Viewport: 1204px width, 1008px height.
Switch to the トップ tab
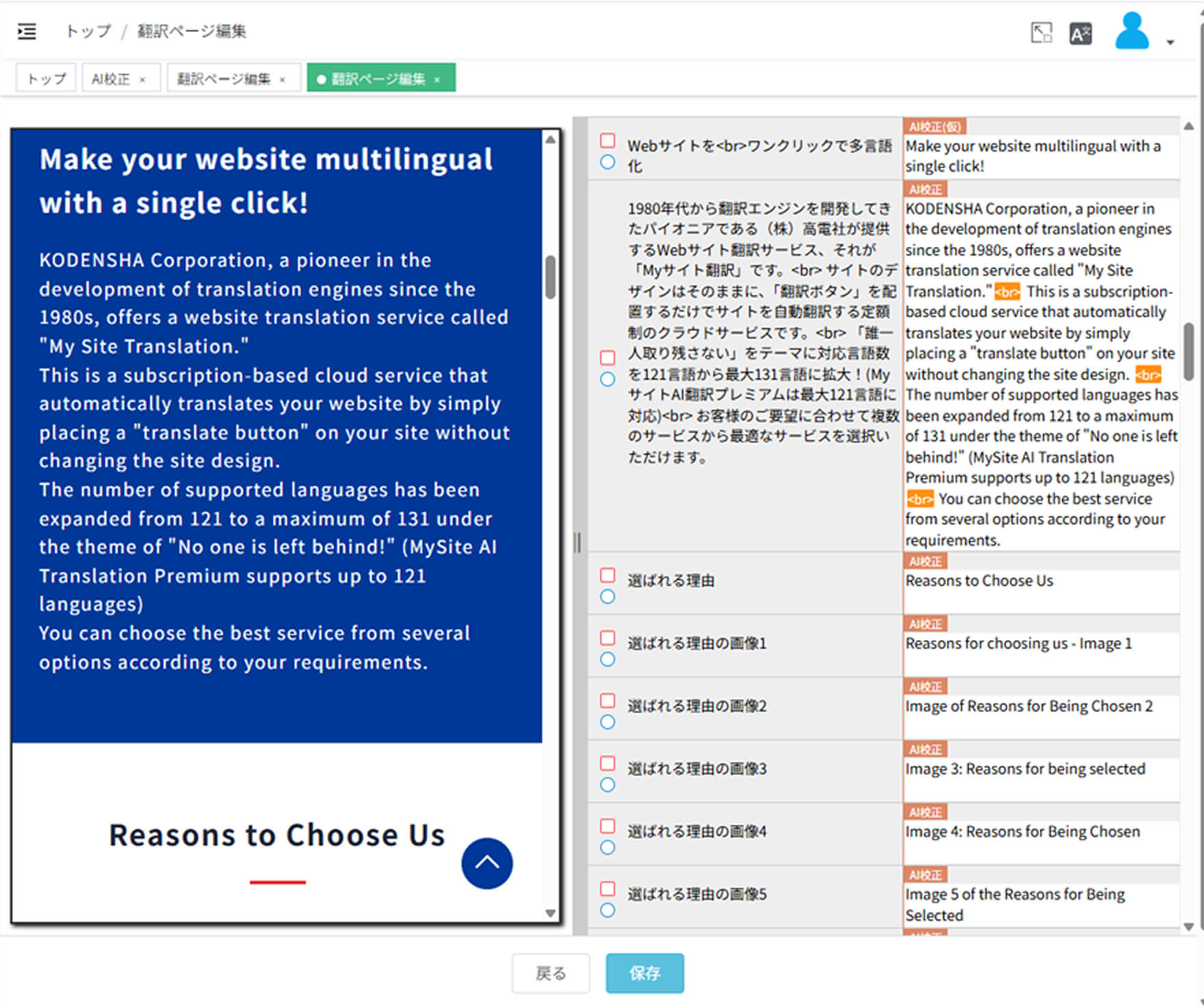click(x=46, y=79)
